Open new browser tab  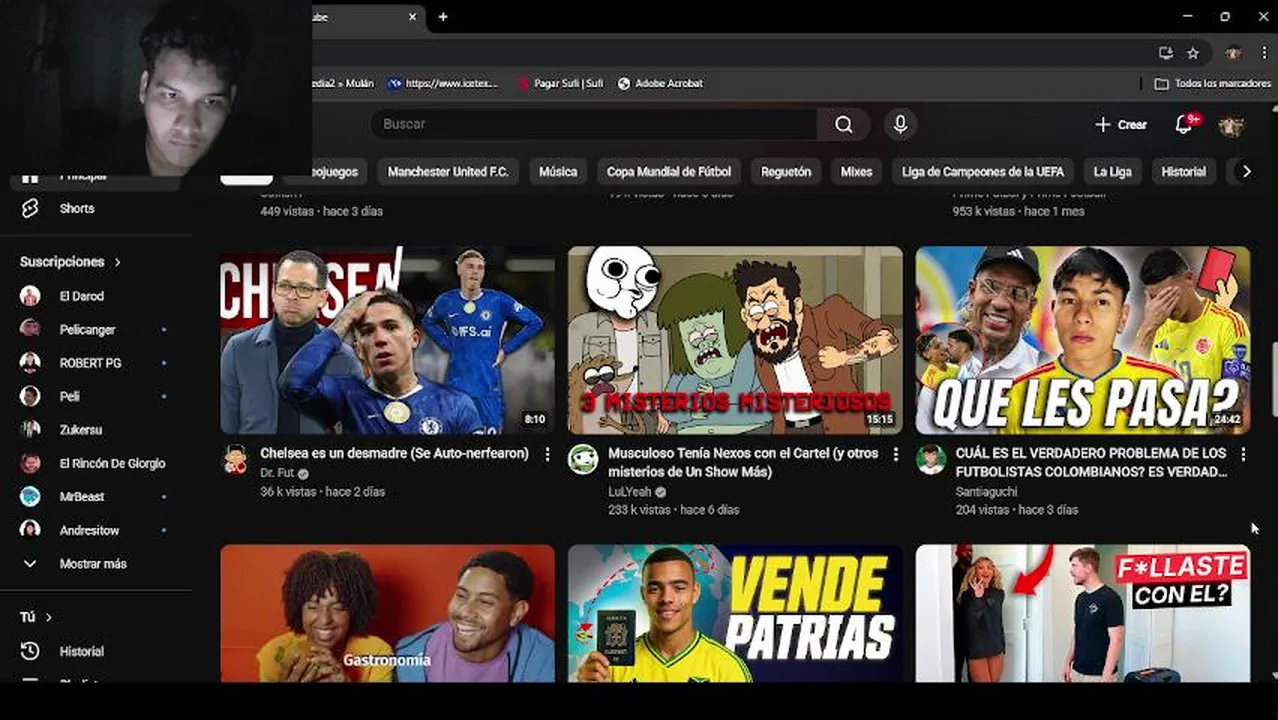[x=443, y=17]
